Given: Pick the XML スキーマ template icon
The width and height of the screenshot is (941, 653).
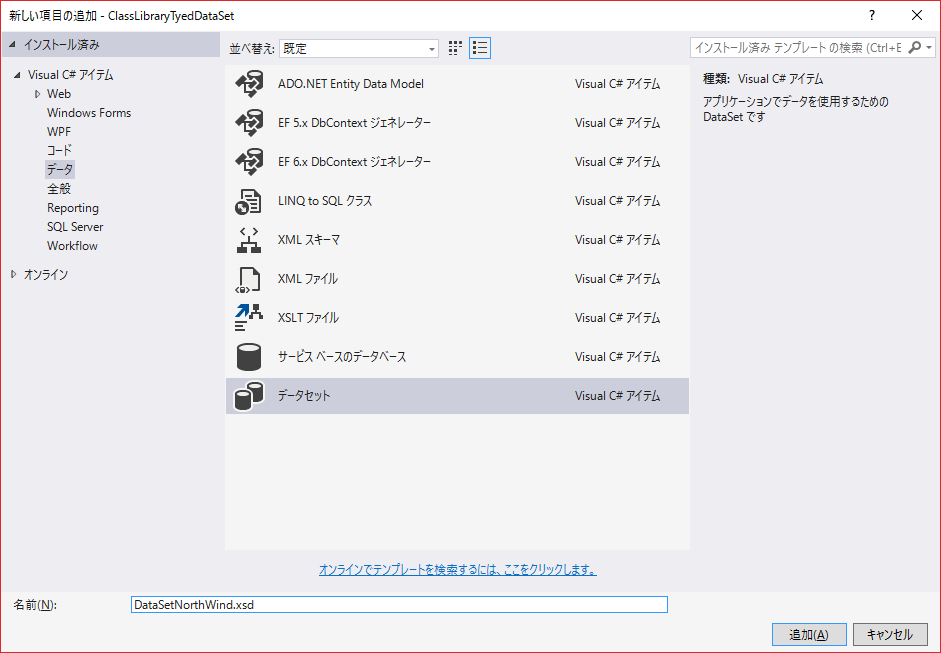Looking at the screenshot, I should (x=248, y=240).
